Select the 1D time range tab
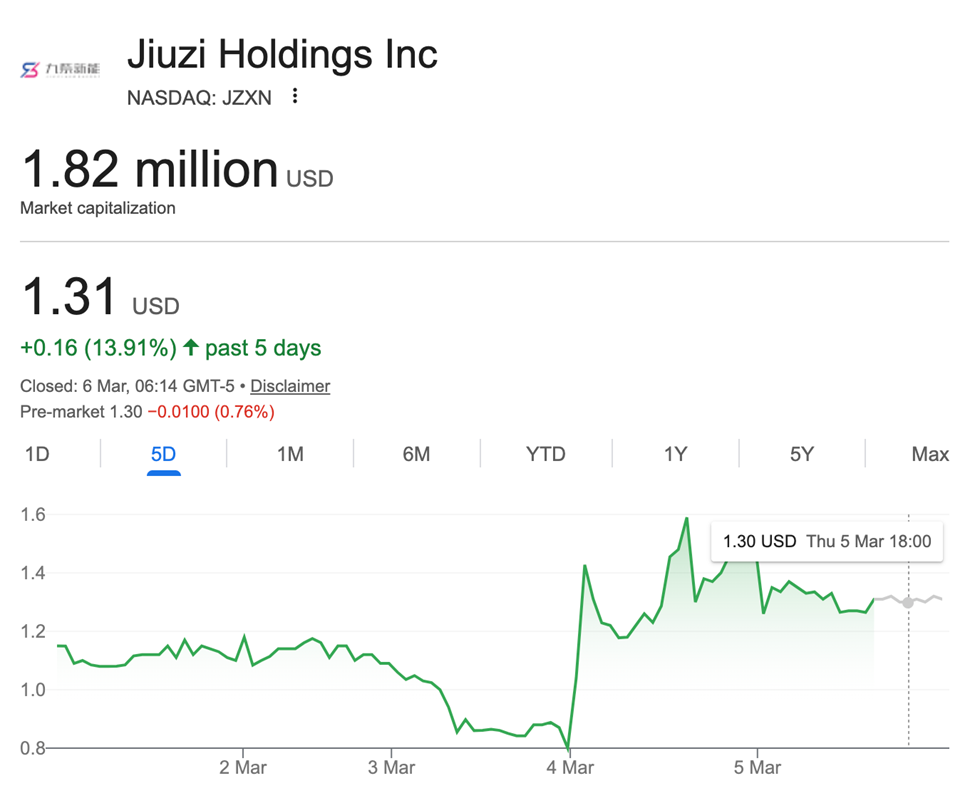This screenshot has height=808, width=975. 37,454
